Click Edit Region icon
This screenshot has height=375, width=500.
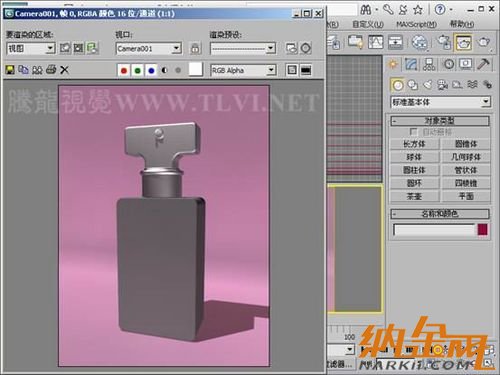click(65, 48)
